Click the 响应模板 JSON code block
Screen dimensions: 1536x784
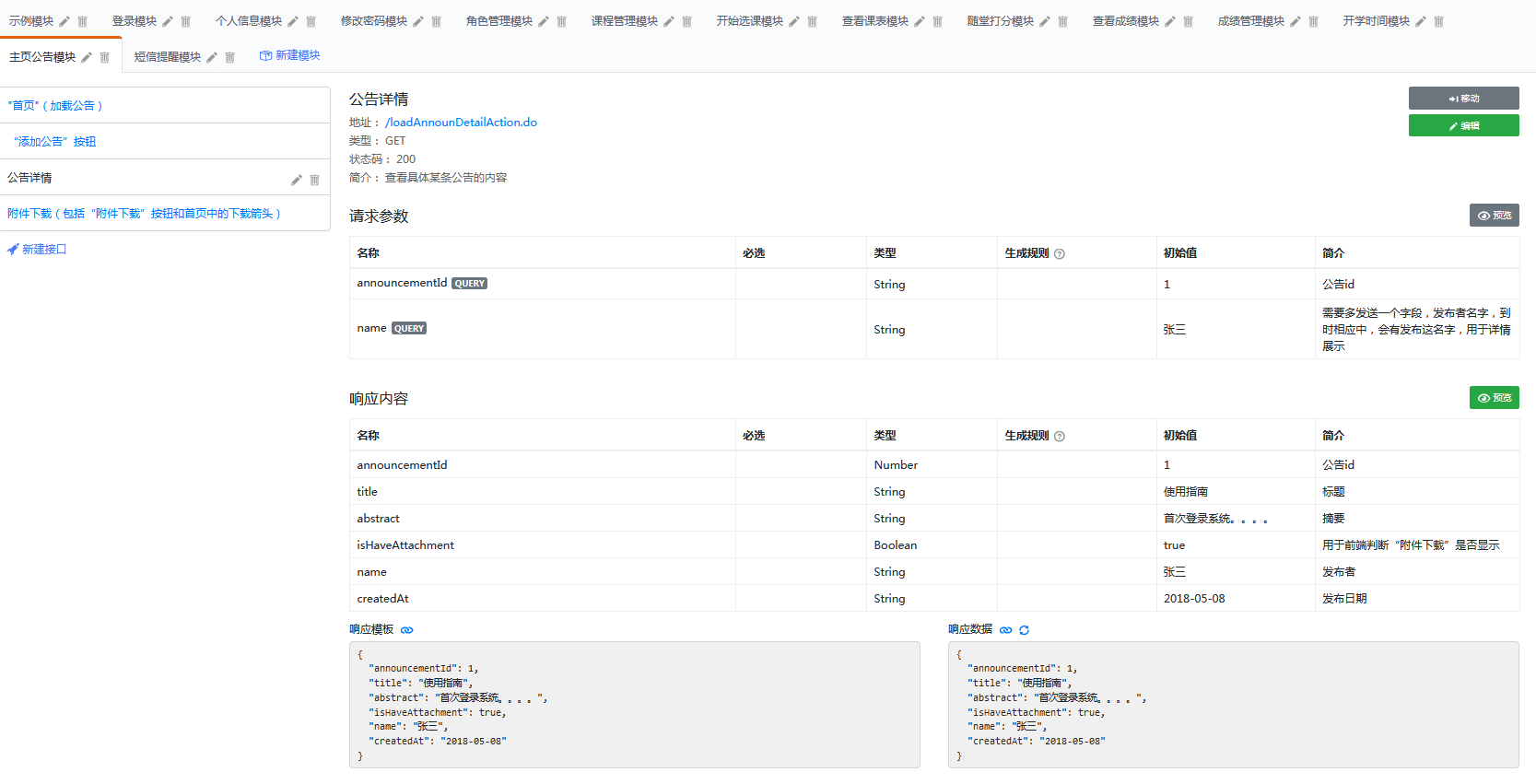click(635, 705)
